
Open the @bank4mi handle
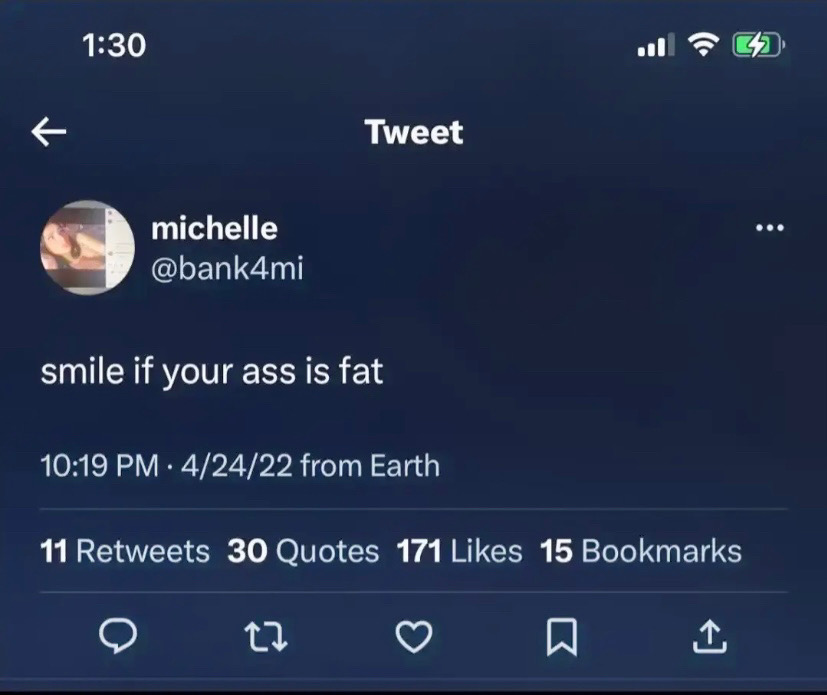point(226,267)
